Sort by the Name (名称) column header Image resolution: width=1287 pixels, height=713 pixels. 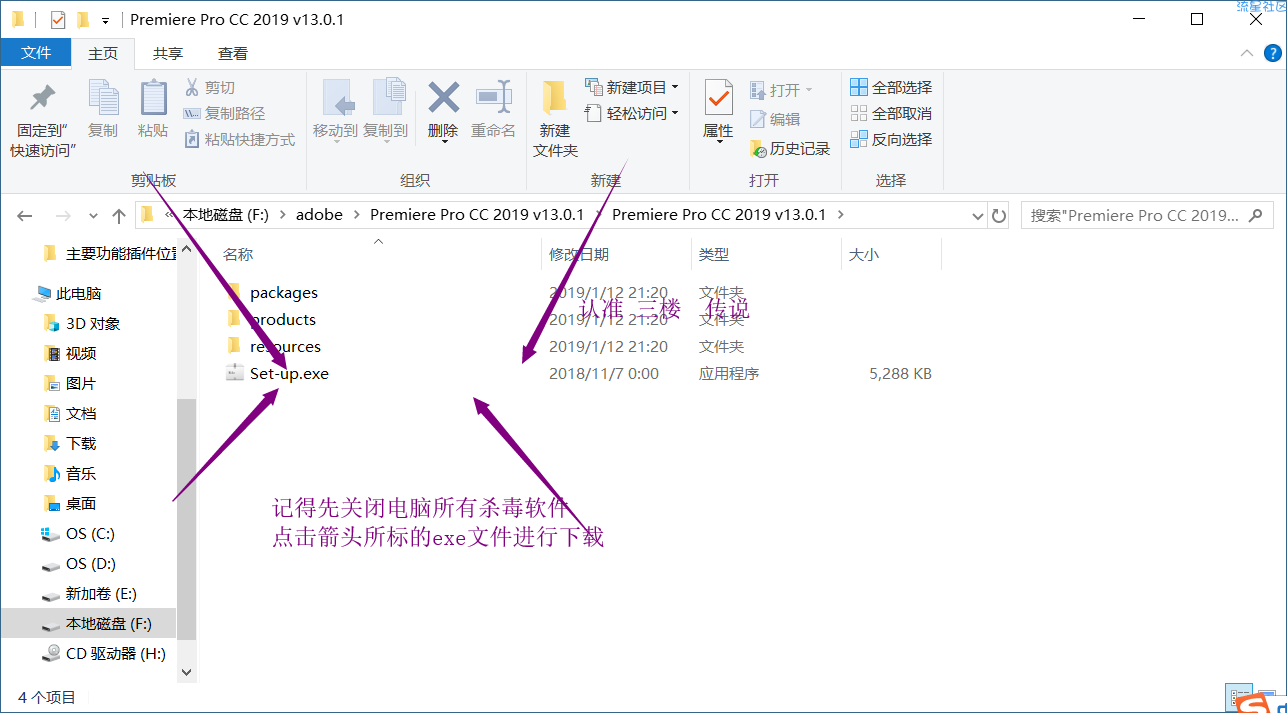238,255
